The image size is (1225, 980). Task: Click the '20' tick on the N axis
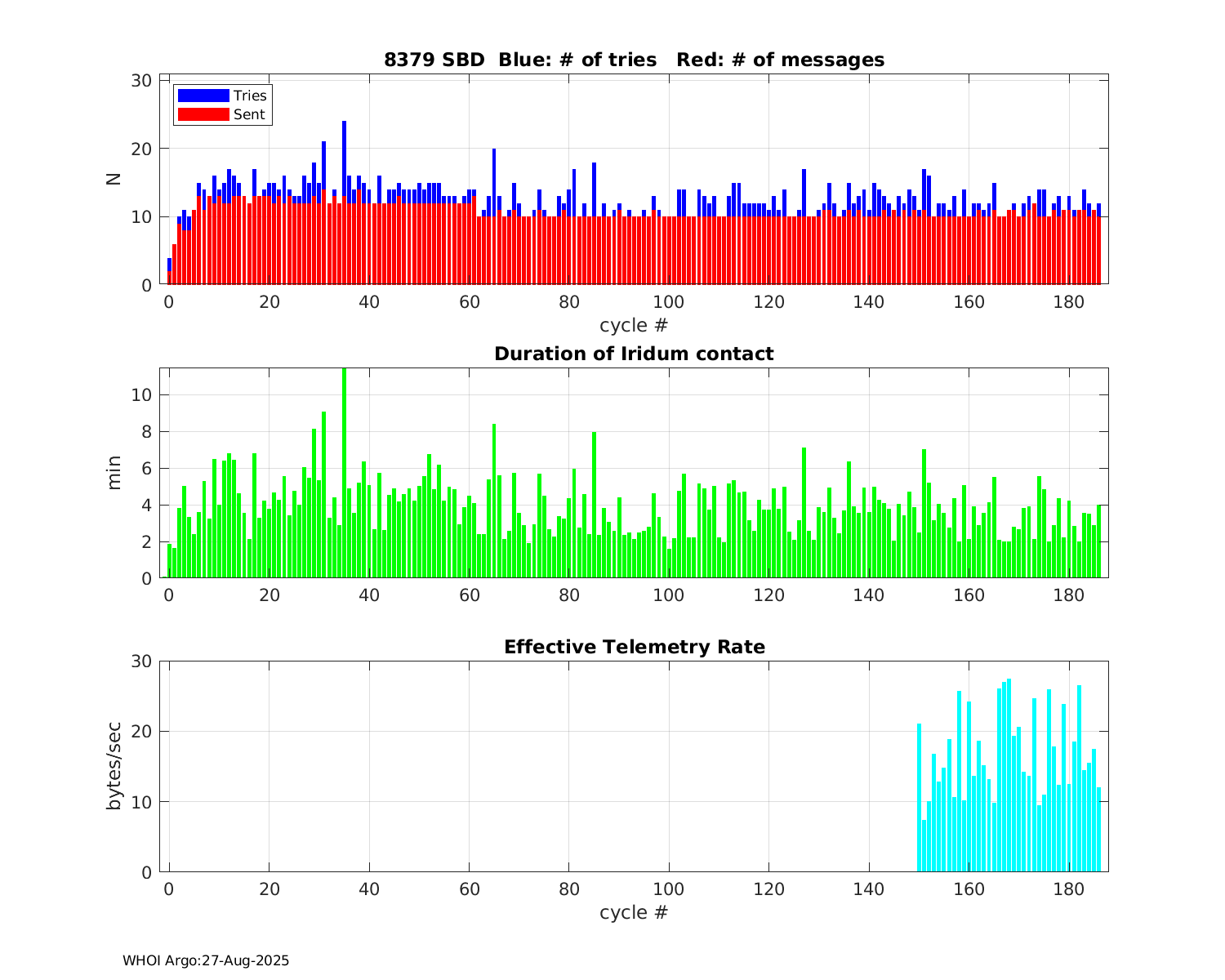click(x=142, y=149)
